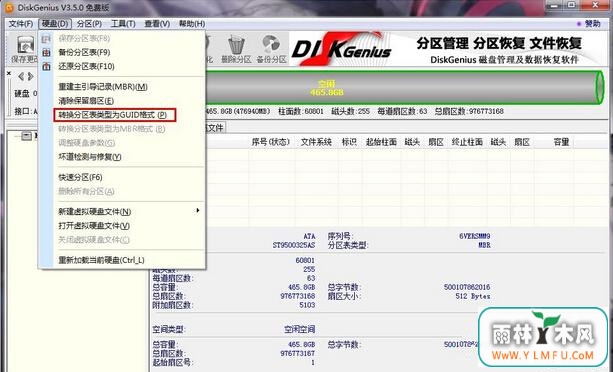The image size is (613, 372).
Task: Click the 空间类型: label
Action: 168,329
